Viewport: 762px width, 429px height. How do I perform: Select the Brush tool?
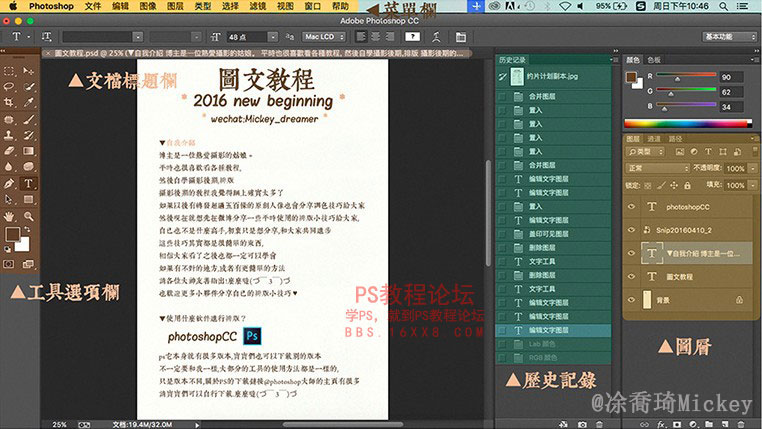click(29, 120)
